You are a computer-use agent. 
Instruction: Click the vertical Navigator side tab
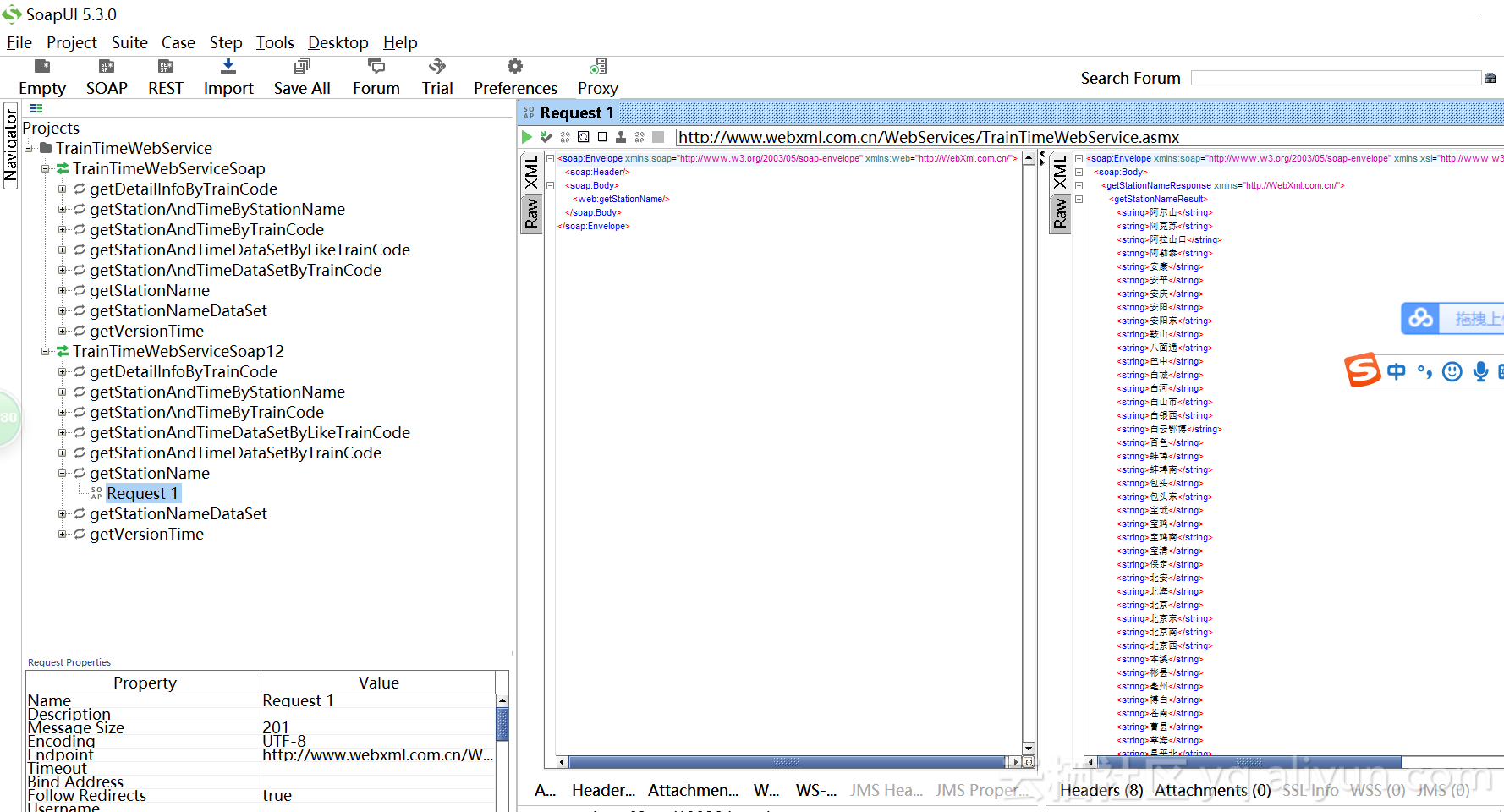[x=10, y=145]
